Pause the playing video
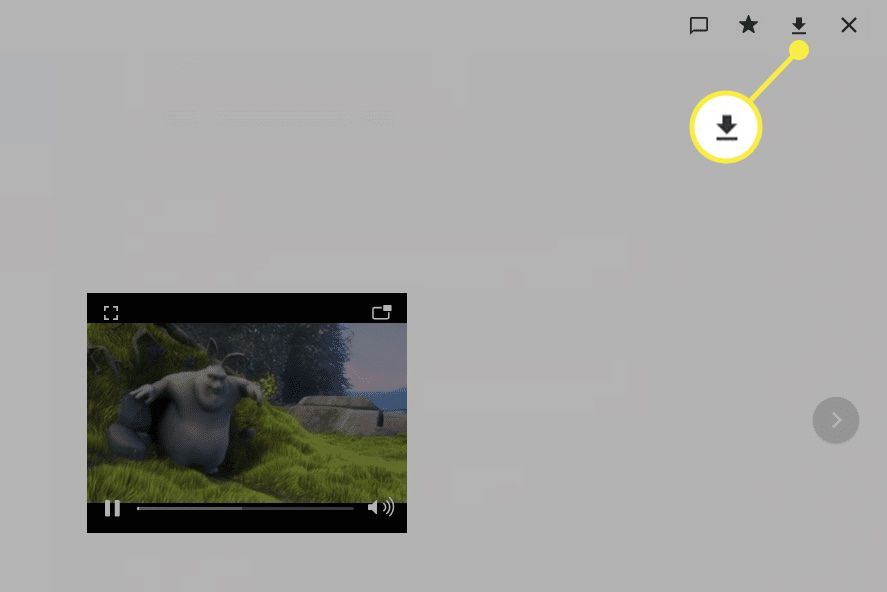Image resolution: width=887 pixels, height=592 pixels. point(112,508)
